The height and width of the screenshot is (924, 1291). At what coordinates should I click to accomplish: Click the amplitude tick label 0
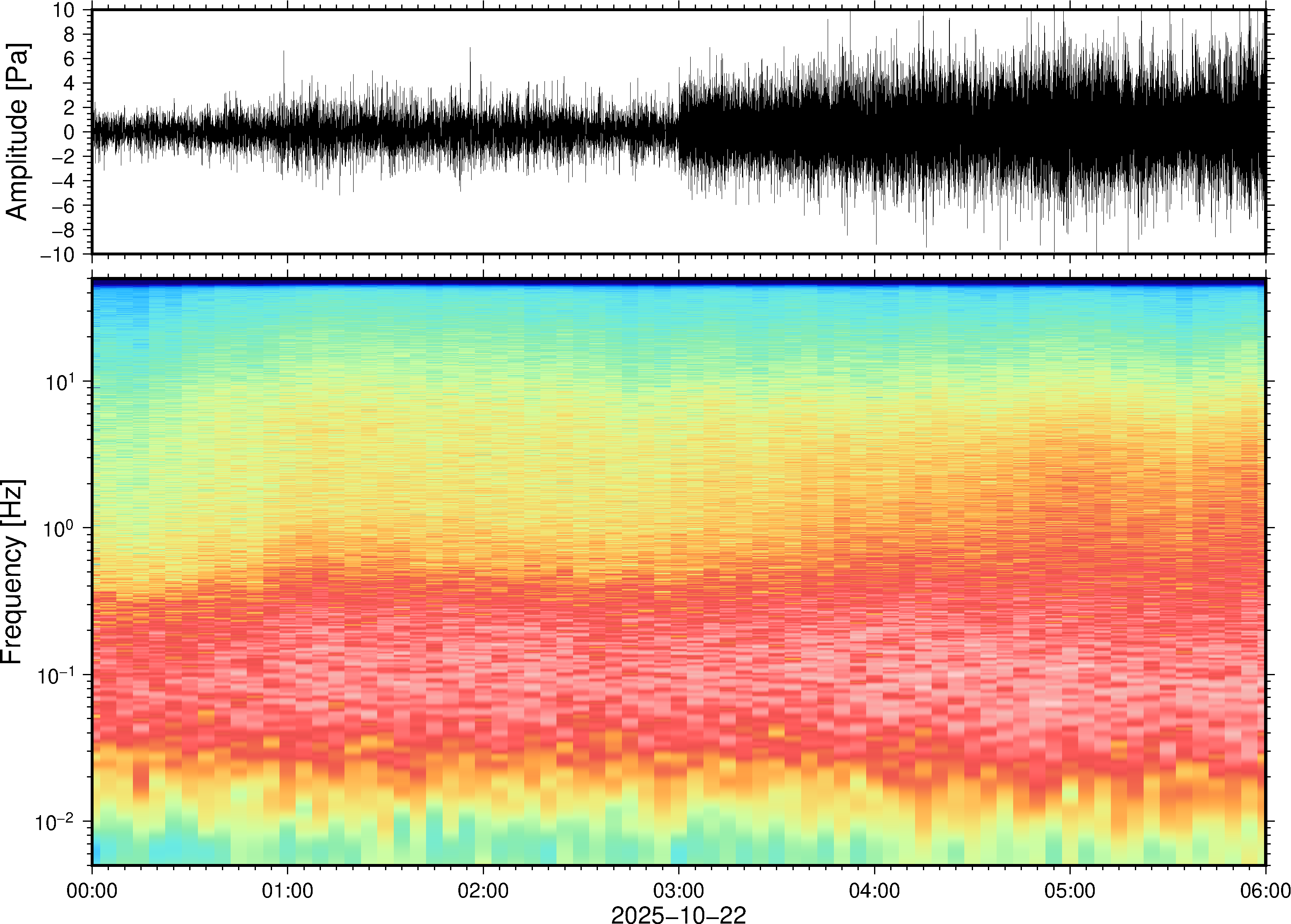point(69,132)
